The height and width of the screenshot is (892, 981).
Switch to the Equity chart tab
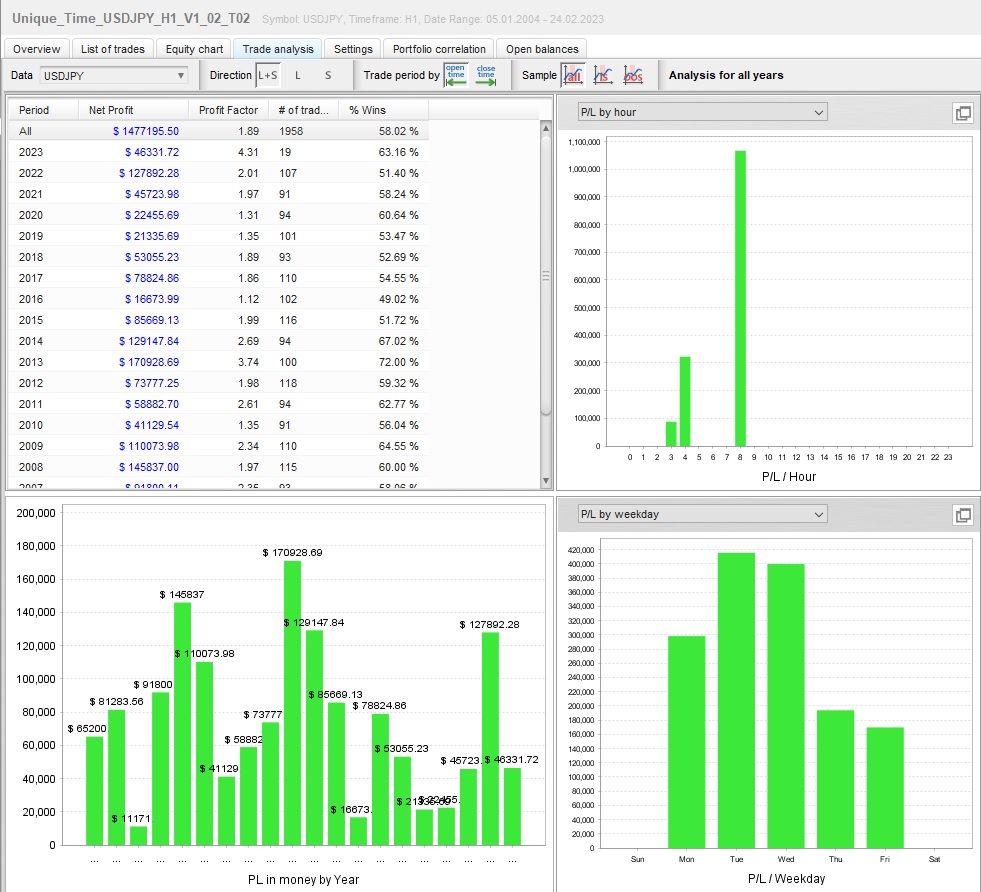pyautogui.click(x=194, y=49)
